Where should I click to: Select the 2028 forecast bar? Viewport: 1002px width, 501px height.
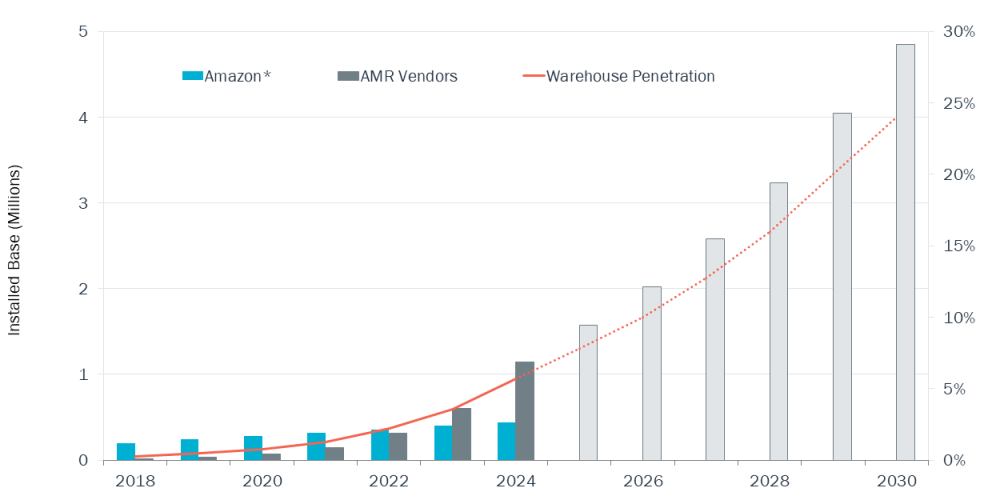(x=778, y=321)
